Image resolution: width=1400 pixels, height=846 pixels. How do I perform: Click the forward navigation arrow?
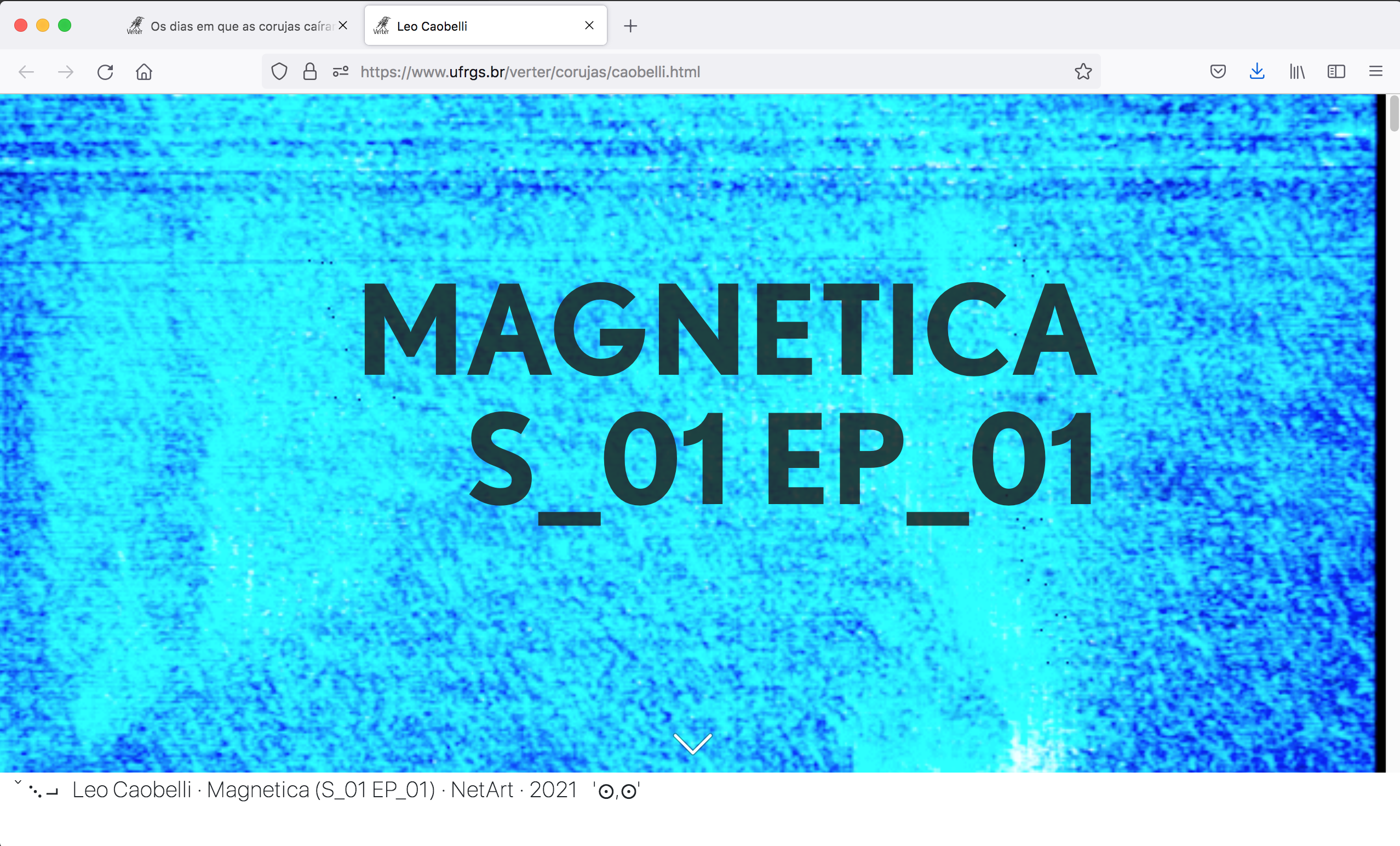[x=66, y=72]
